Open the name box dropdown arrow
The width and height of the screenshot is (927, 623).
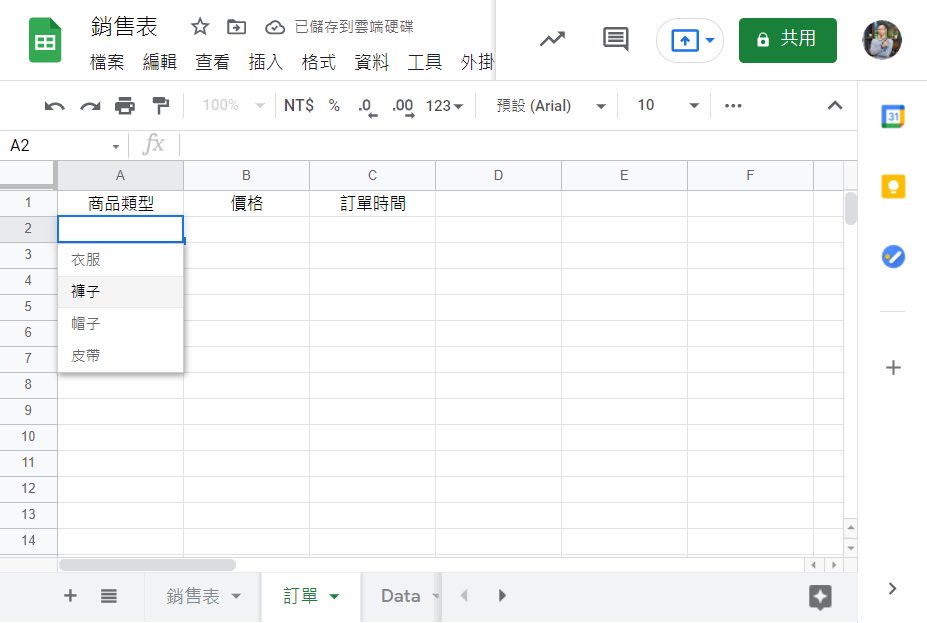point(116,146)
